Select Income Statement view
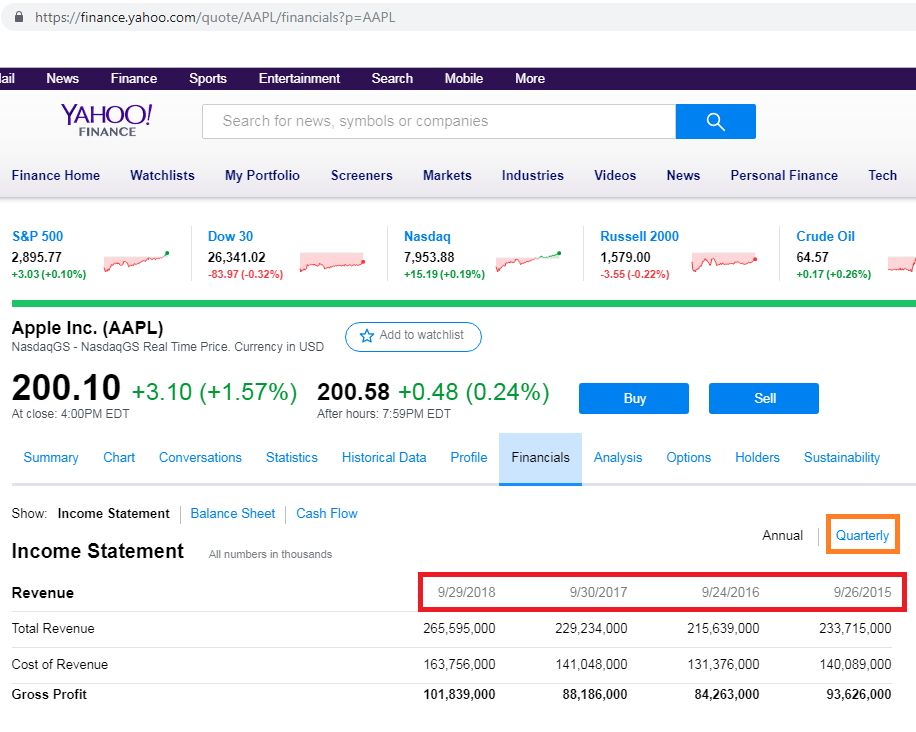The width and height of the screenshot is (916, 732). 113,514
